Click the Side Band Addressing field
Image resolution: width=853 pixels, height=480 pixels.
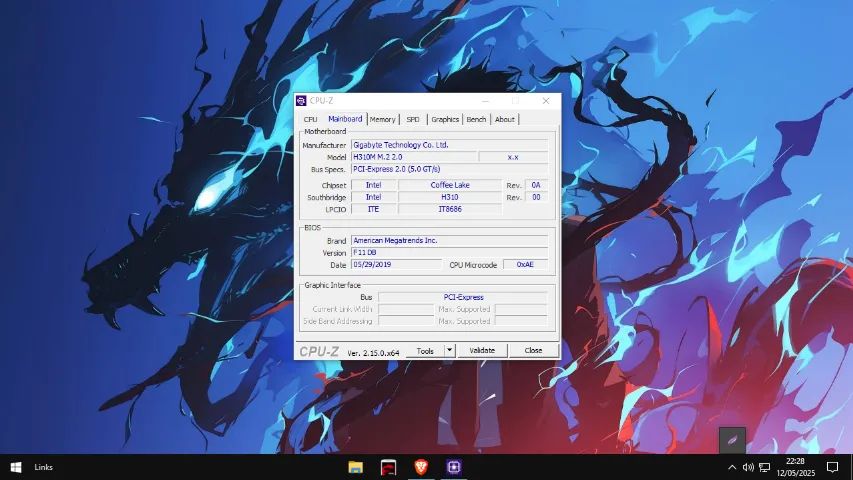(406, 321)
